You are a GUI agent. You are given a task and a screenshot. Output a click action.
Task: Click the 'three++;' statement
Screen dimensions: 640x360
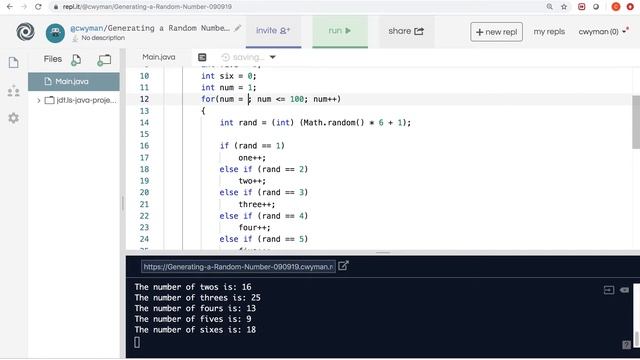(x=257, y=204)
